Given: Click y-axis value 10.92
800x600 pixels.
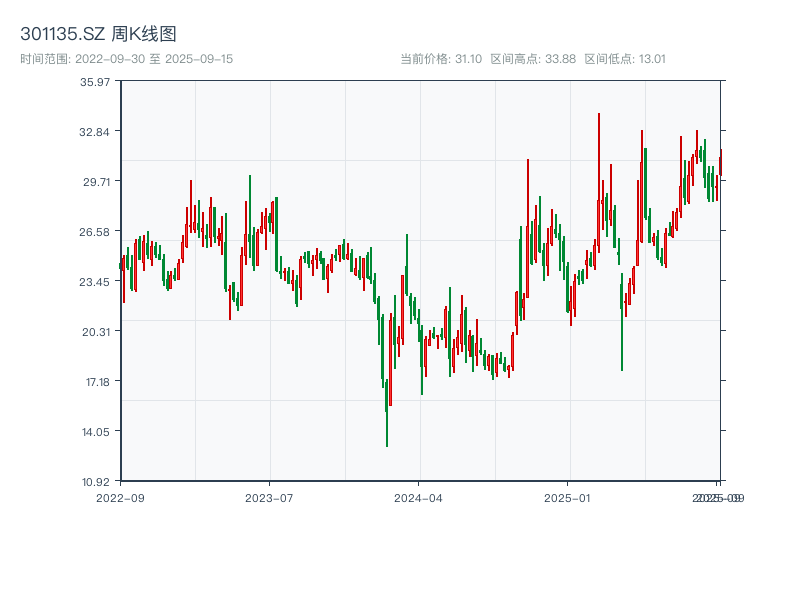Looking at the screenshot, I should pos(96,482).
